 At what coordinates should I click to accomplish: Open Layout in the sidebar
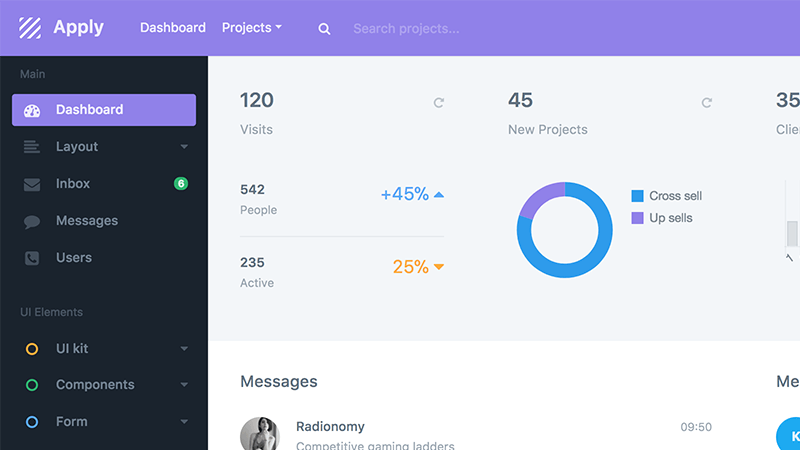pos(104,146)
